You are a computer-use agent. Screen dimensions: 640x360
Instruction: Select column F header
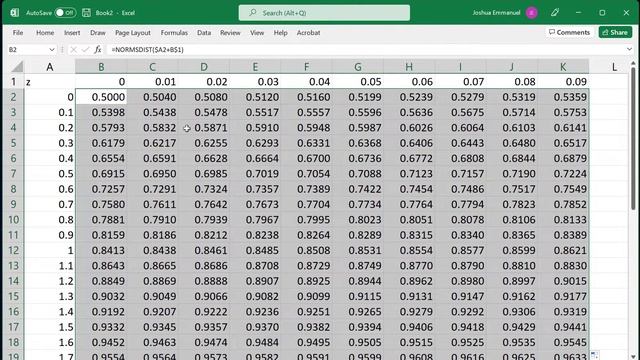306,67
